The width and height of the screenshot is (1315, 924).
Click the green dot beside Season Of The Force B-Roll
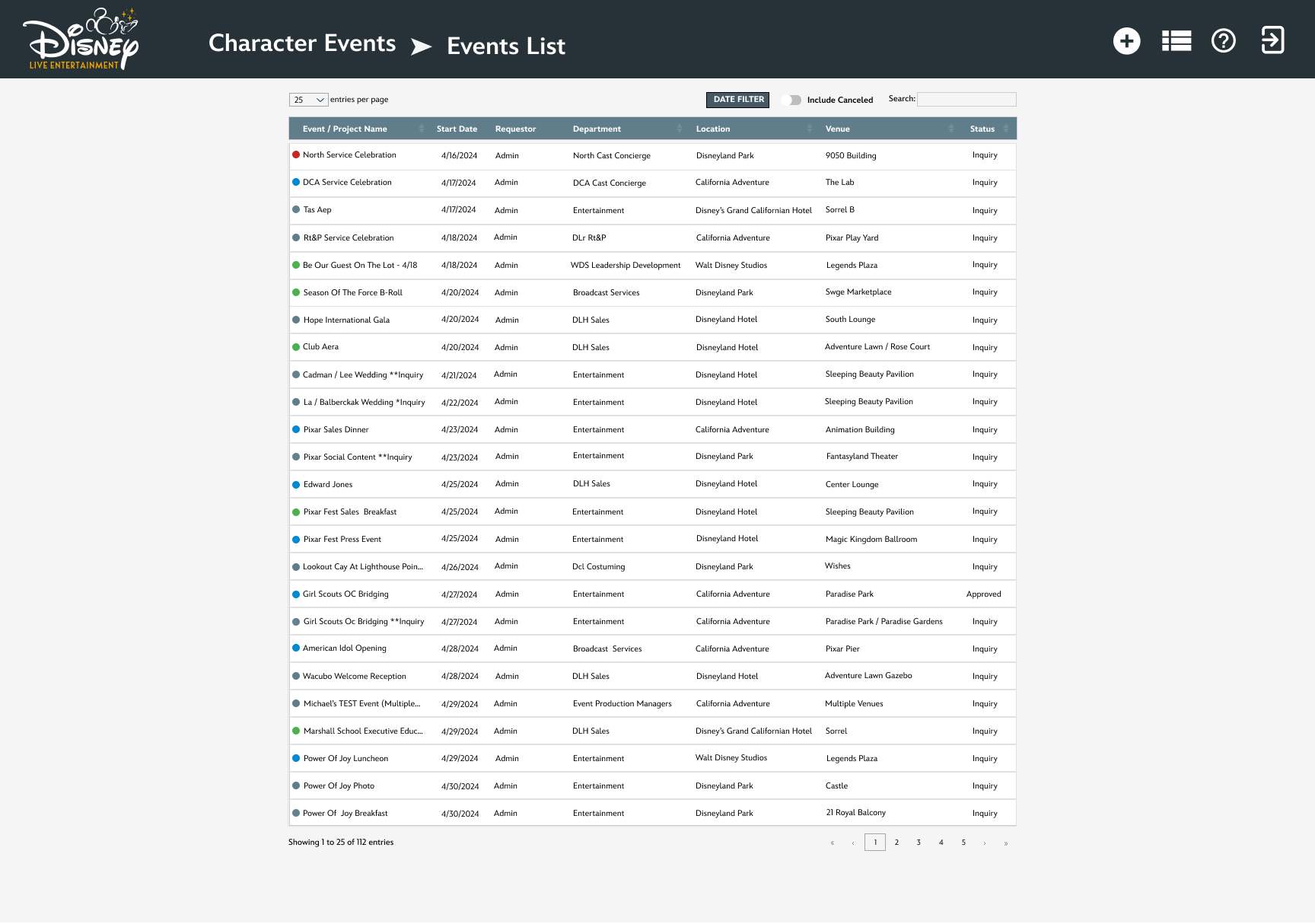click(x=296, y=292)
